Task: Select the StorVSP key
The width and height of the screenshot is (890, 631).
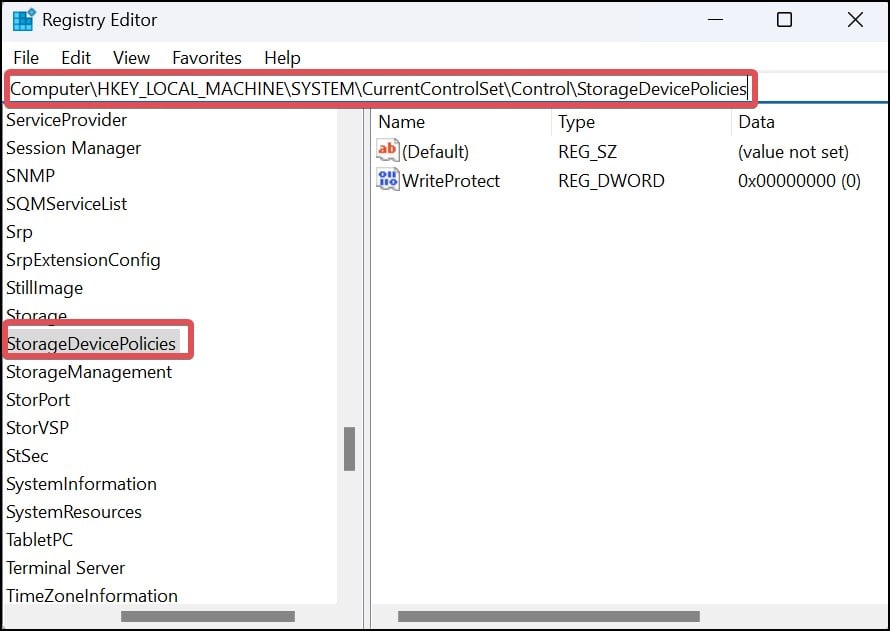Action: (37, 428)
